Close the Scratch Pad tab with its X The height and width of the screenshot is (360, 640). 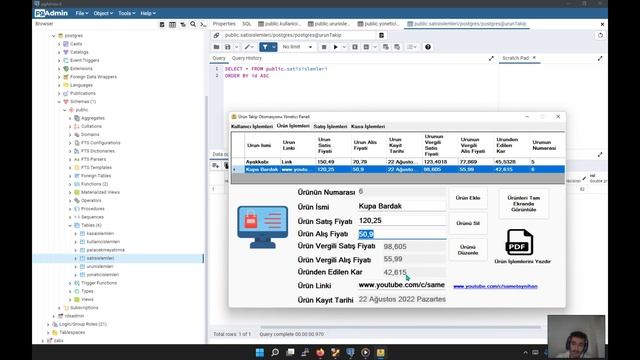click(x=534, y=58)
